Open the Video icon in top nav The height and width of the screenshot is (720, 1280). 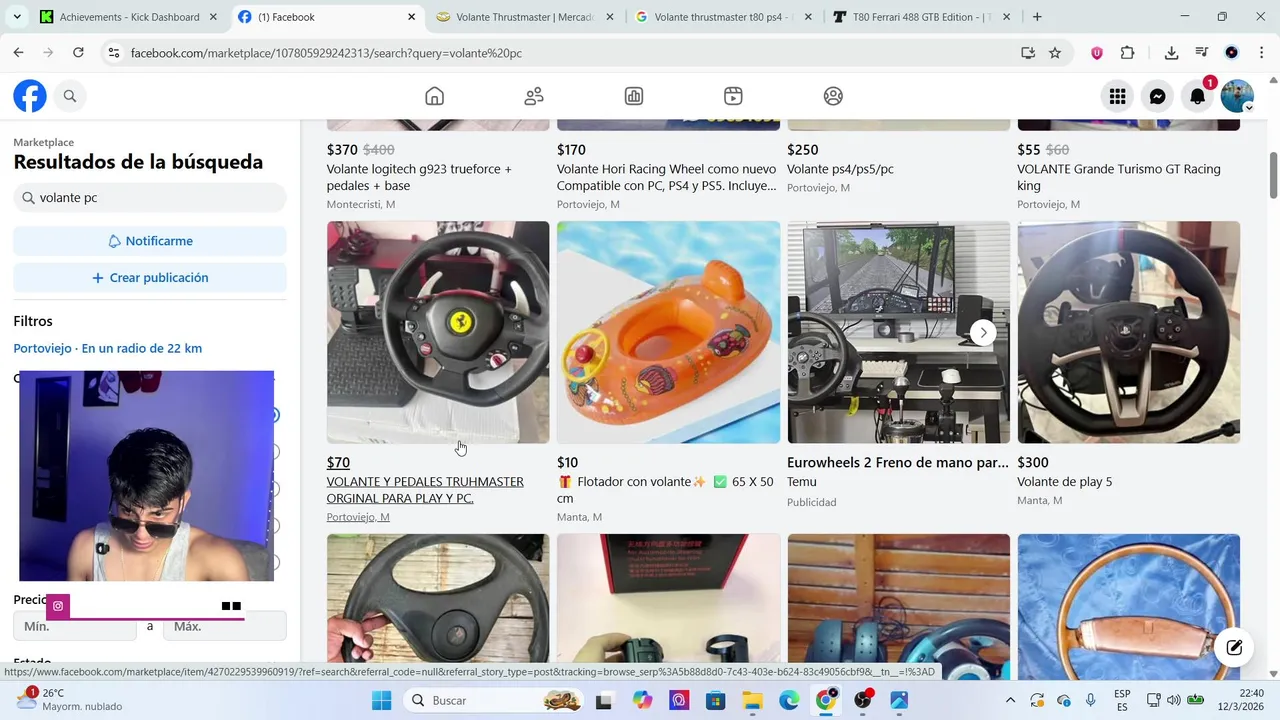pyautogui.click(x=733, y=96)
